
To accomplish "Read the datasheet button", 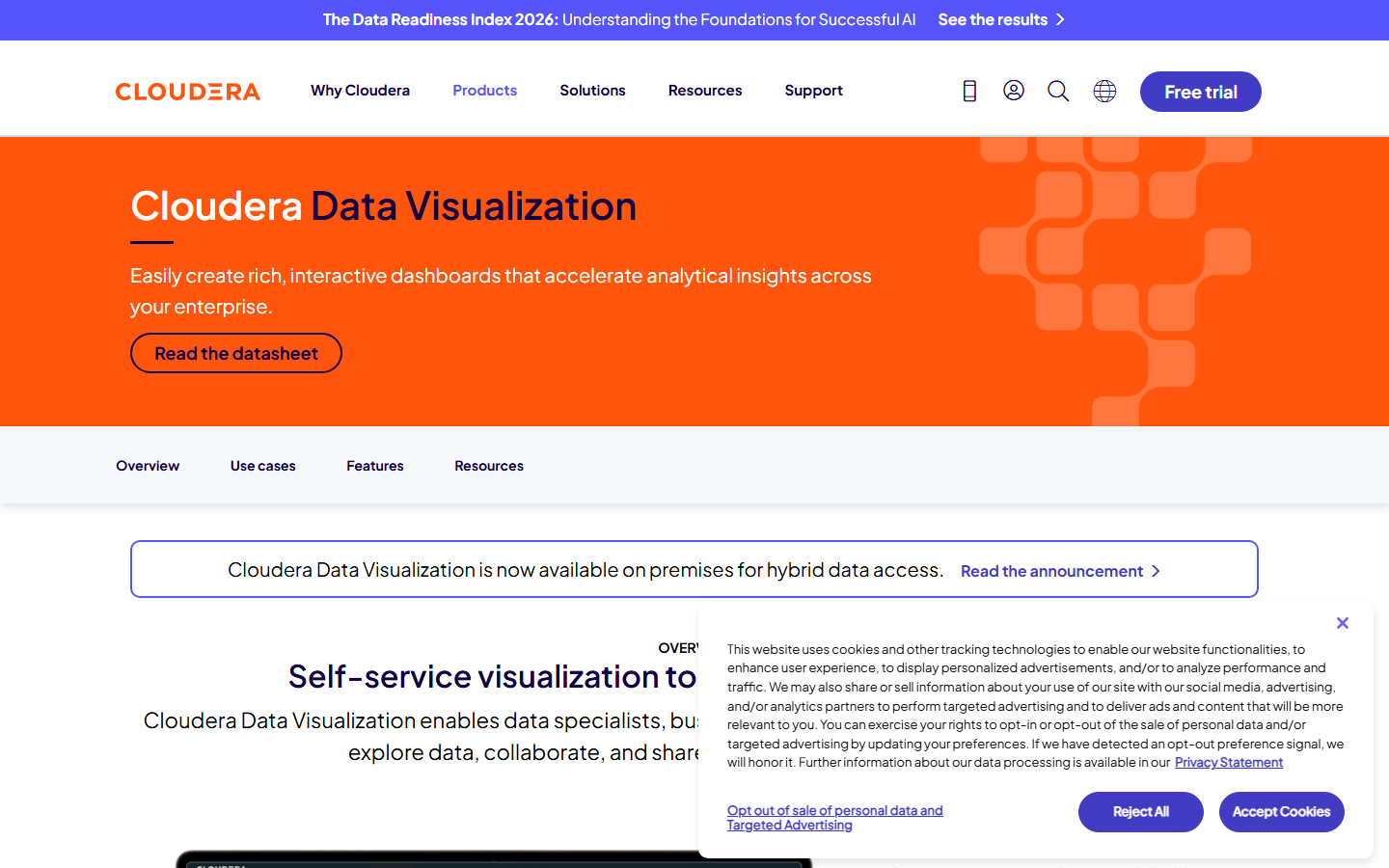I will (x=236, y=353).
